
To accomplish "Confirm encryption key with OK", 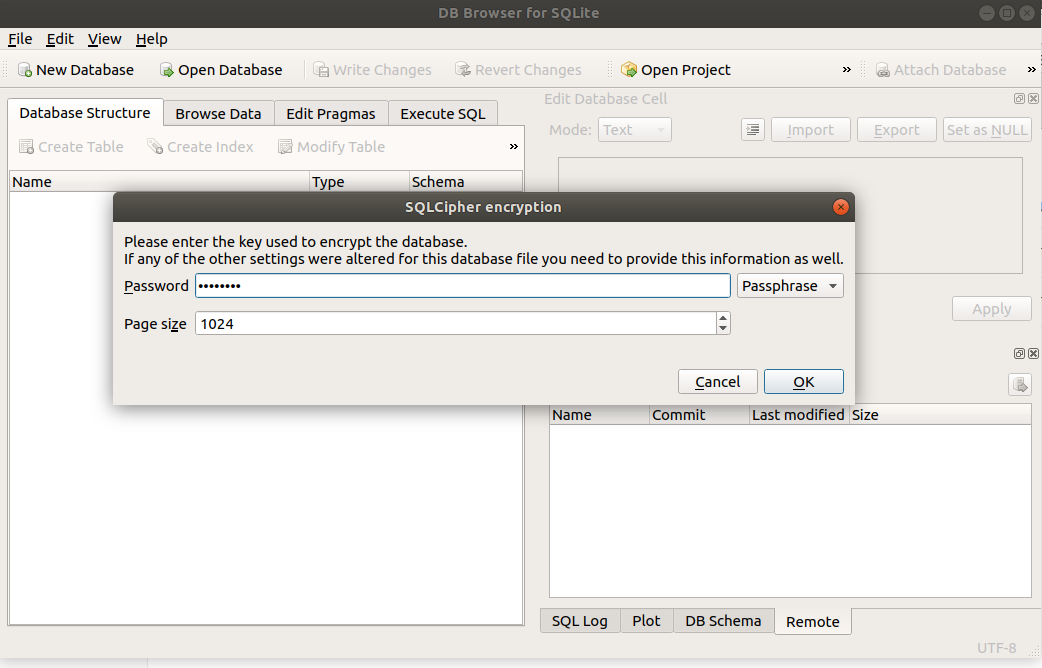I will point(803,382).
